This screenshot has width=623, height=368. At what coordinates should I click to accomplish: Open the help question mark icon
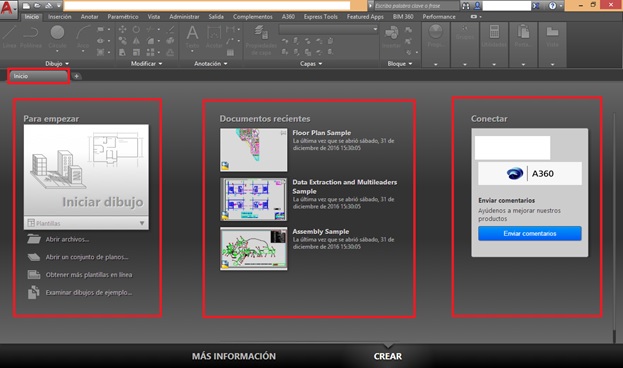552,6
